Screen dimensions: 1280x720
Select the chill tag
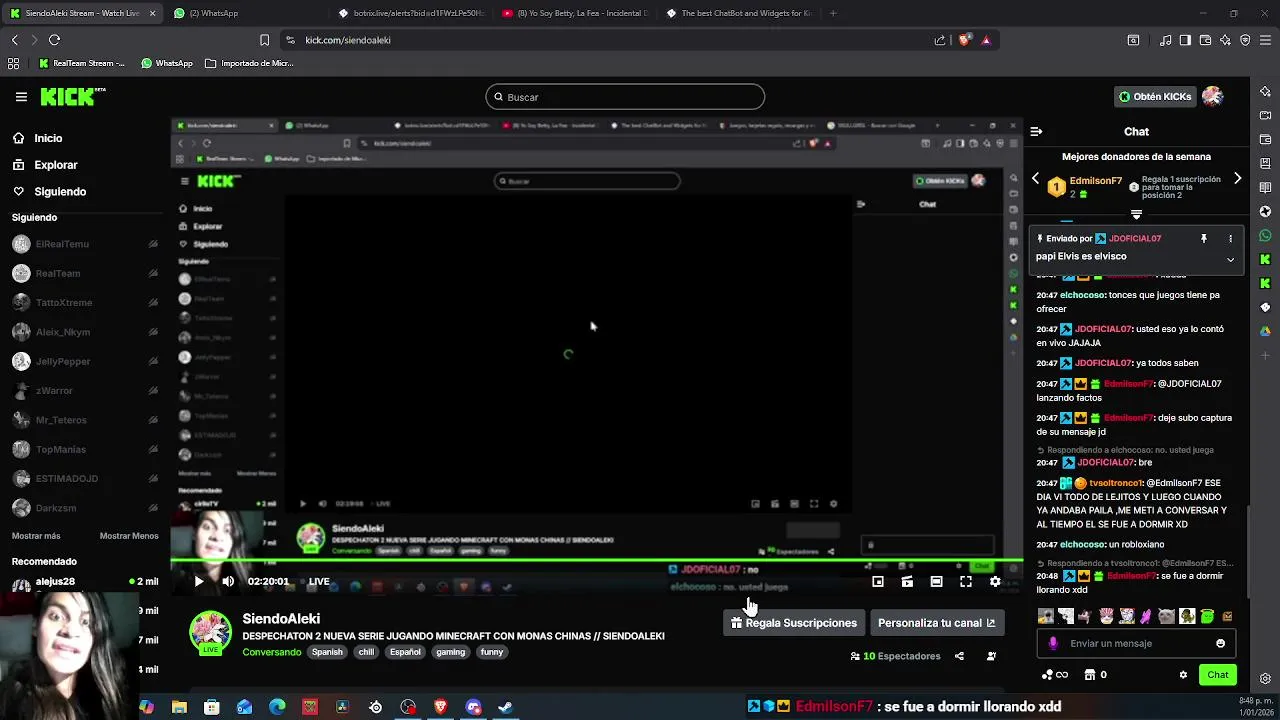pyautogui.click(x=366, y=652)
